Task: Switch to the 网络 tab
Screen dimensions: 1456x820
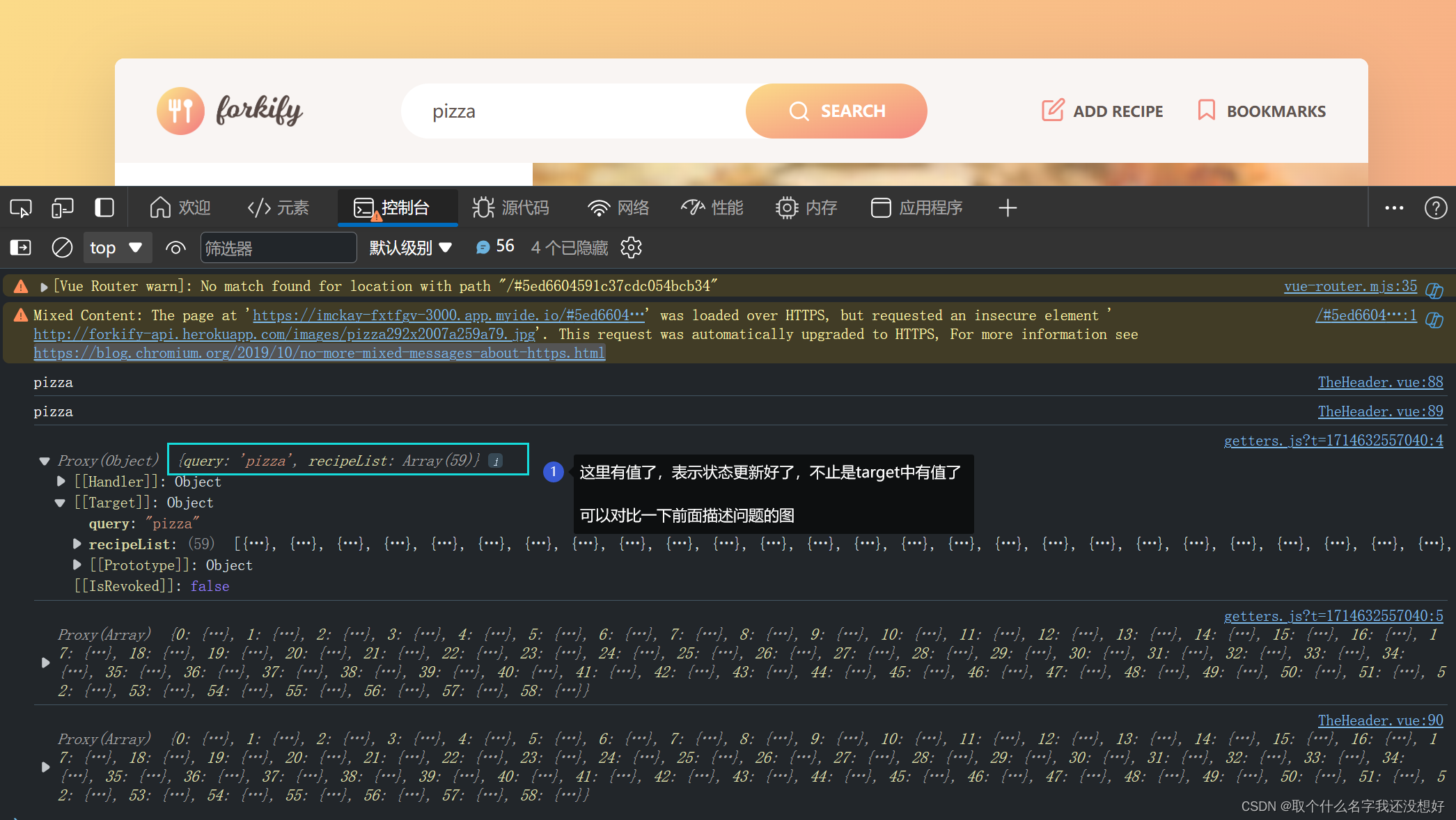Action: point(618,207)
